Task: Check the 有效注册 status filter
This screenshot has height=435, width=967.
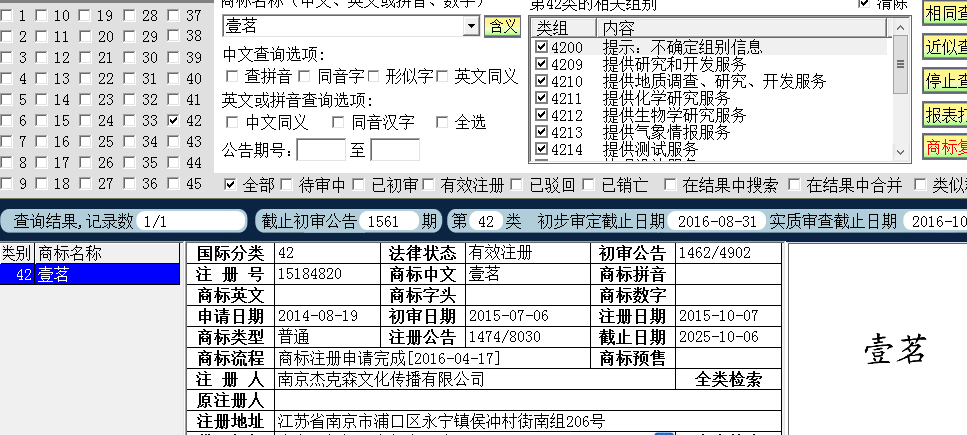Action: point(429,184)
